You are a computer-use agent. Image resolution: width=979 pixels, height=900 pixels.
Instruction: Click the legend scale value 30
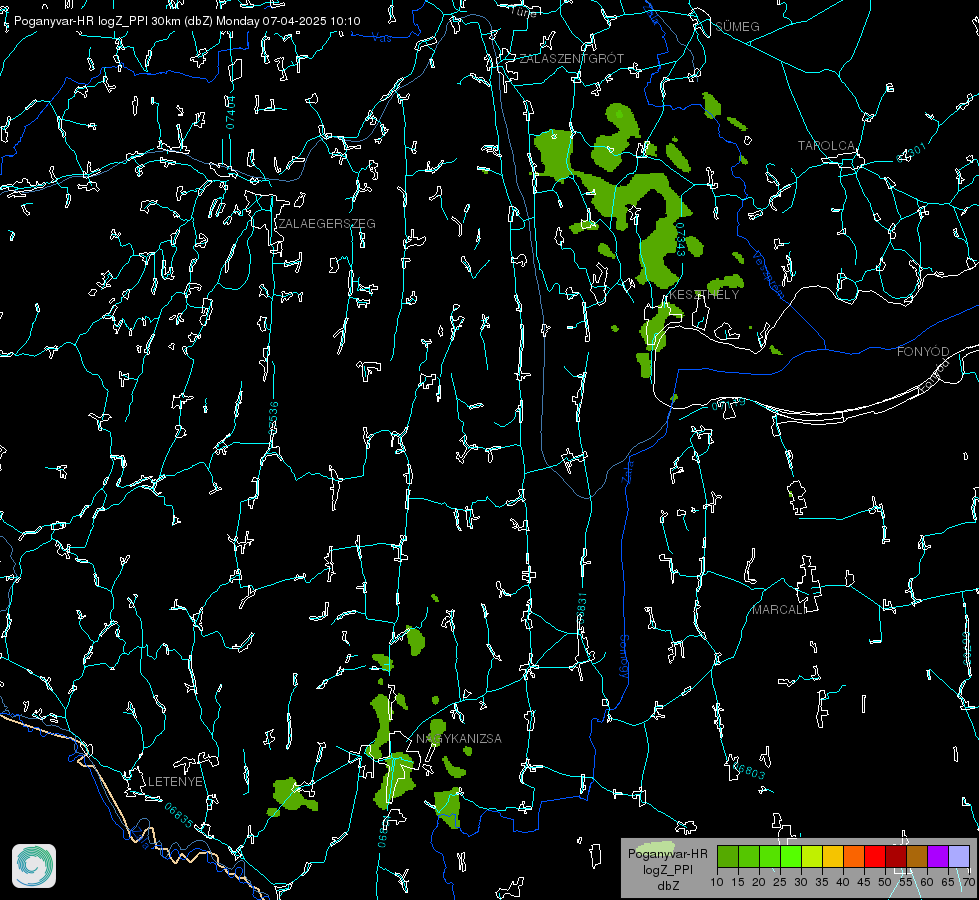pos(800,882)
